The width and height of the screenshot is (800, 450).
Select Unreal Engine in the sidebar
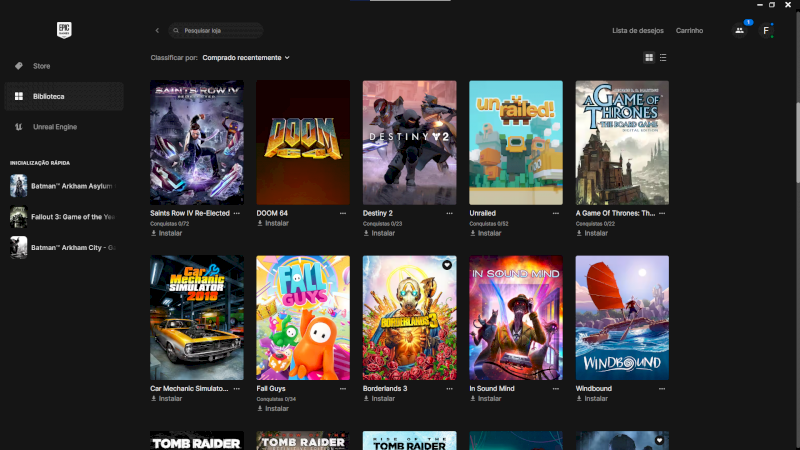54,127
